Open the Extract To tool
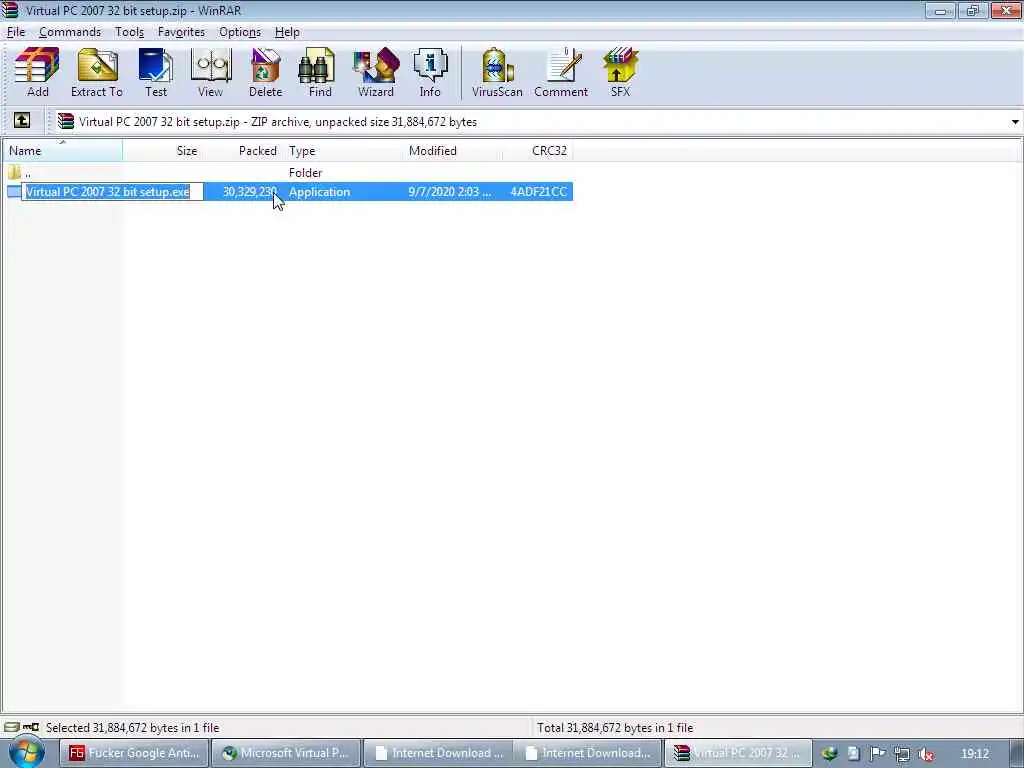This screenshot has height=768, width=1024. pos(97,72)
